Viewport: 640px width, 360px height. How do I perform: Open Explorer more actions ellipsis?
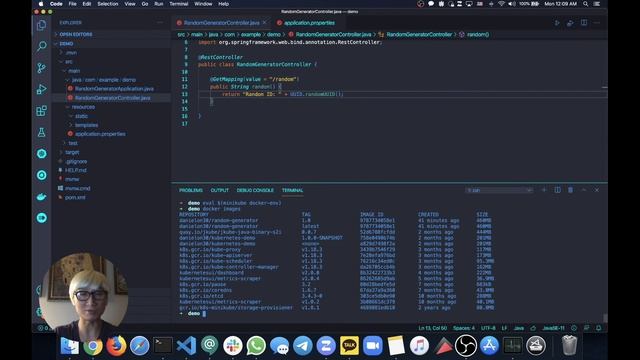pyautogui.click(x=160, y=22)
